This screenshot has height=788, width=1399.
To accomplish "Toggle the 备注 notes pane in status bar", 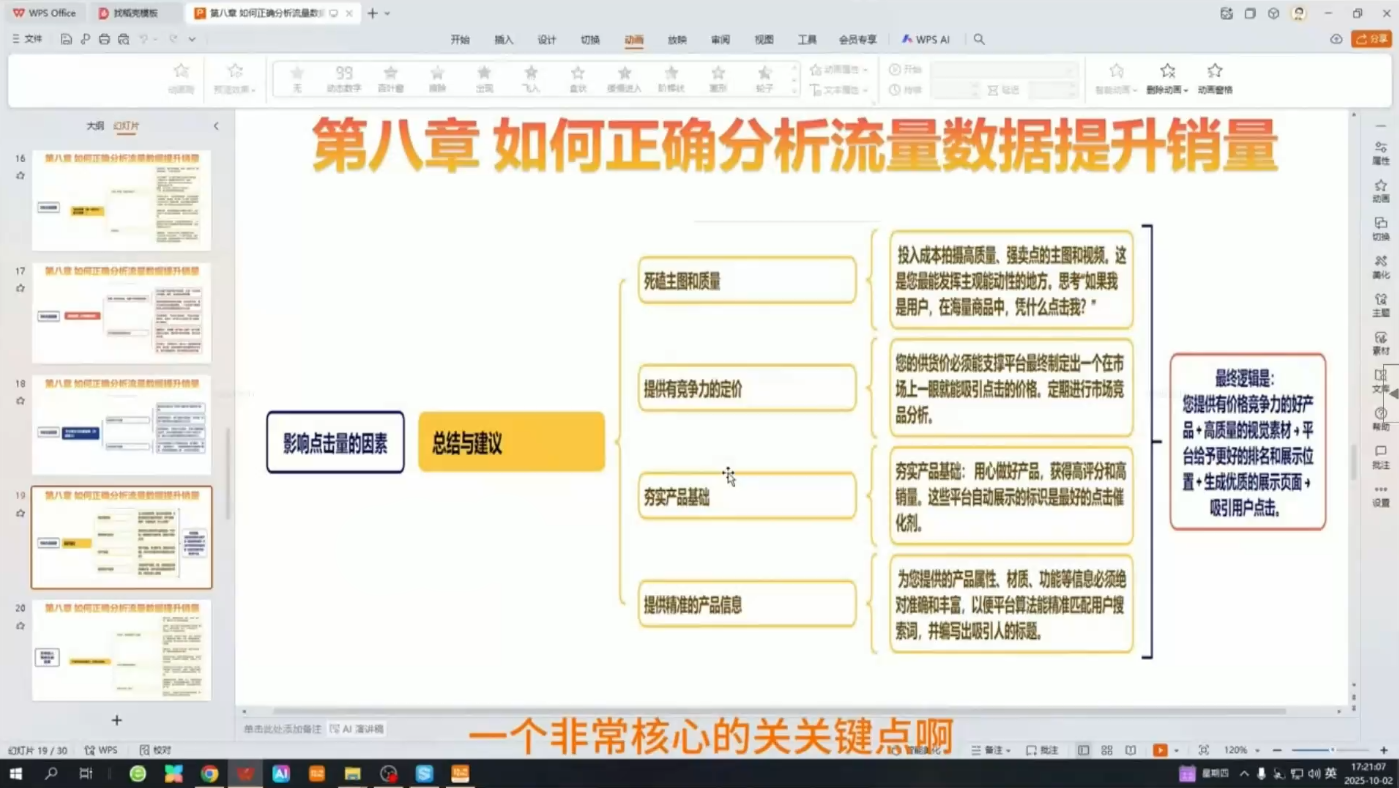I will point(990,750).
